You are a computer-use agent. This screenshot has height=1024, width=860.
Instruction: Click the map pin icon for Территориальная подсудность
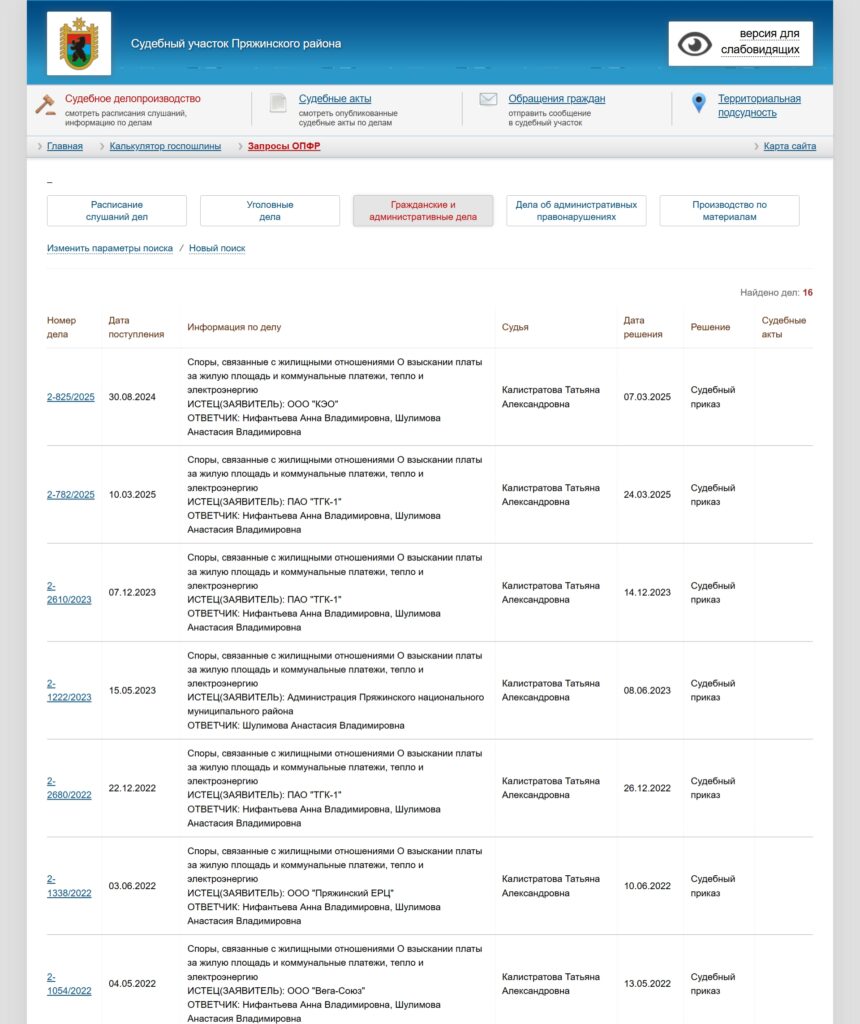(698, 103)
